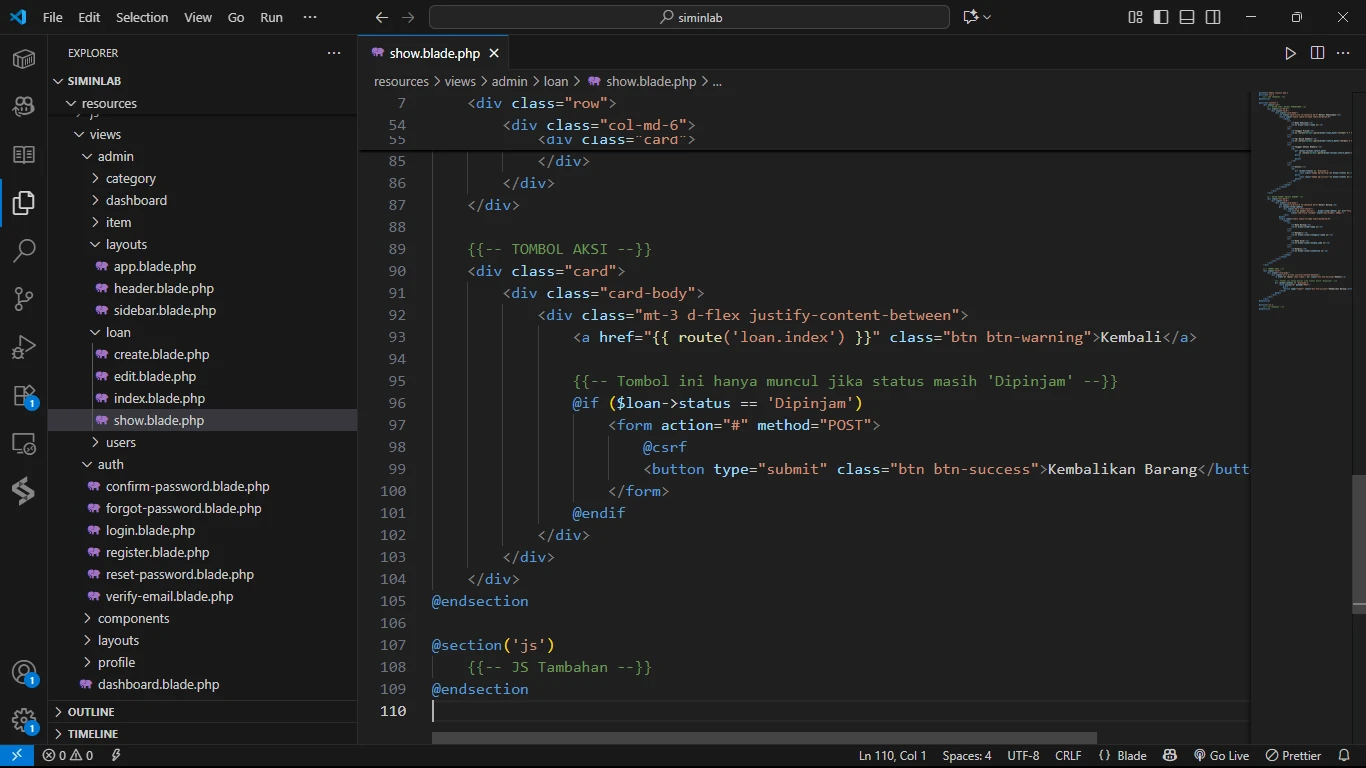
Task: Open Run and Debug view
Action: (x=24, y=347)
